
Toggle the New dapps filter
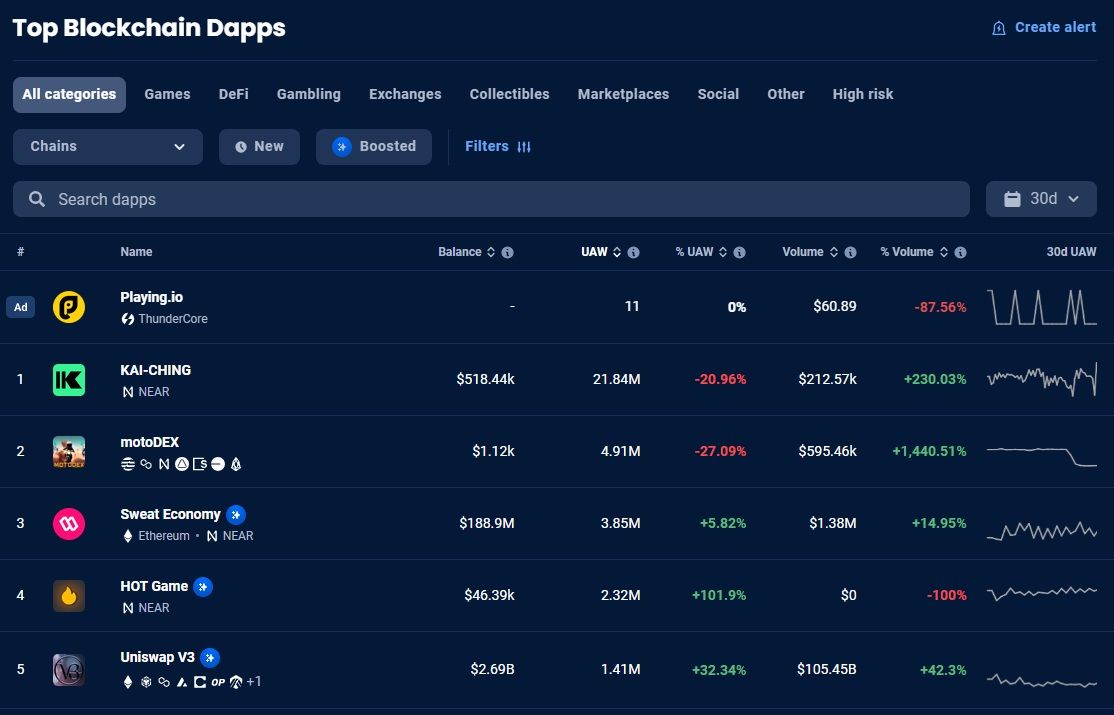tap(259, 146)
